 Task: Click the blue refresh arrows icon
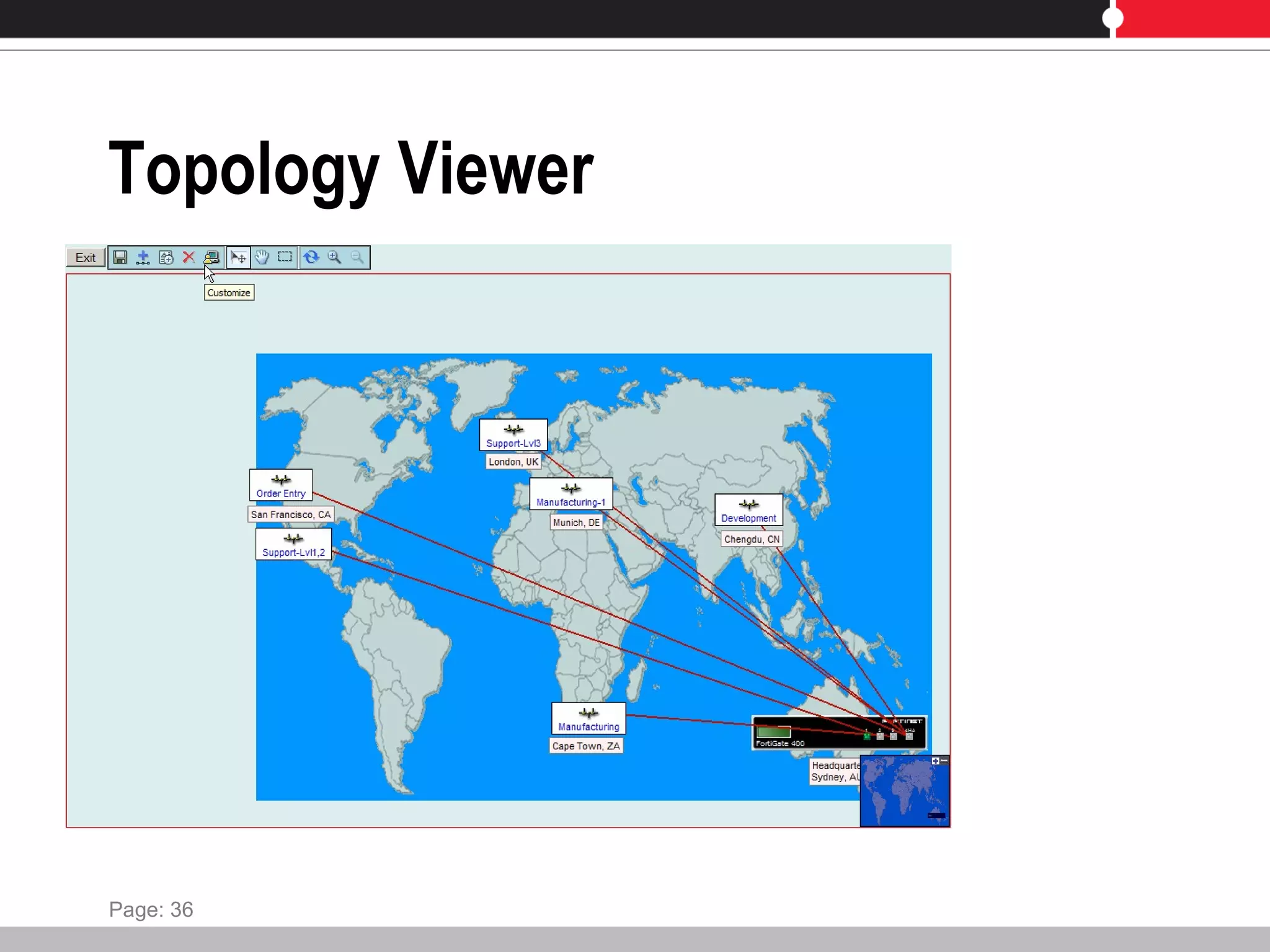point(311,258)
